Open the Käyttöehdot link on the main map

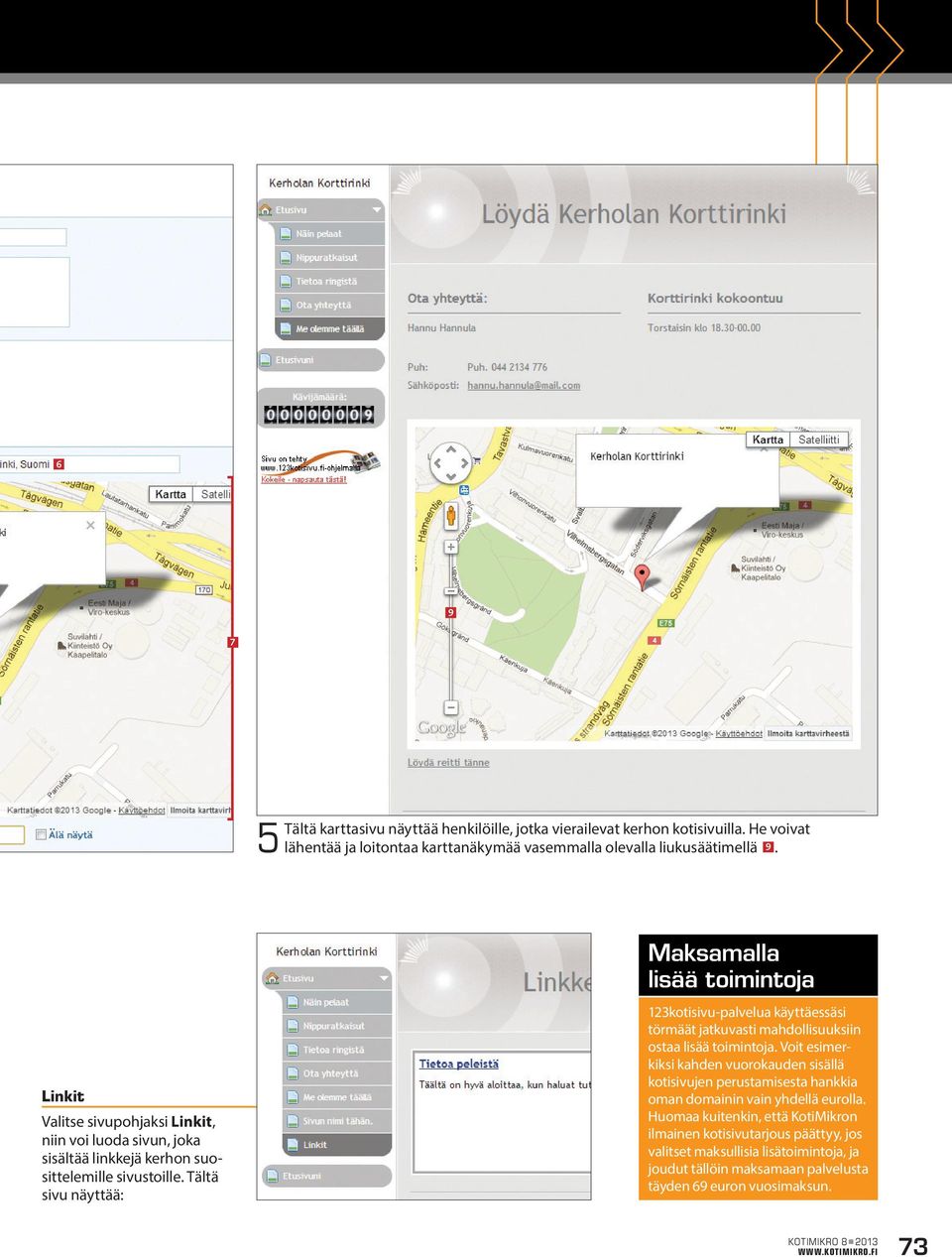[x=739, y=734]
